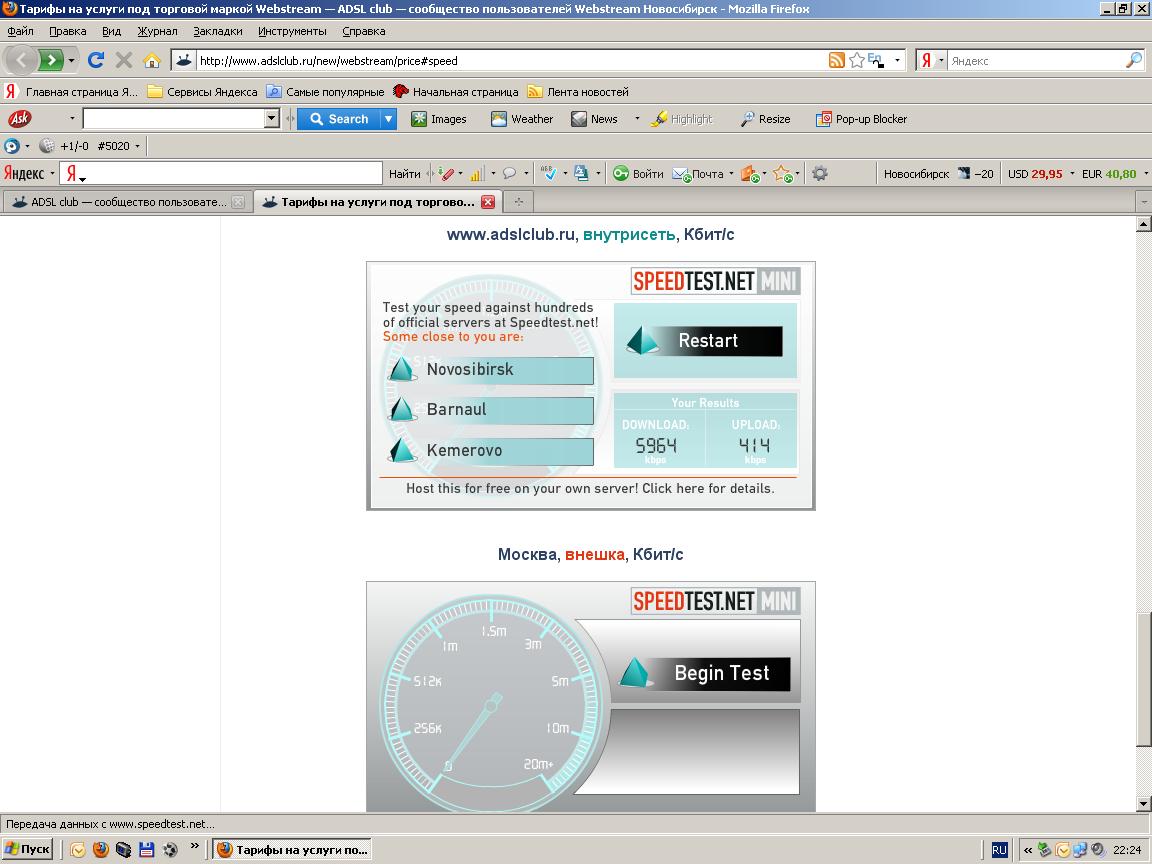Select the Kemerovo speedtest server
Screen dimensions: 1152x864
click(491, 451)
